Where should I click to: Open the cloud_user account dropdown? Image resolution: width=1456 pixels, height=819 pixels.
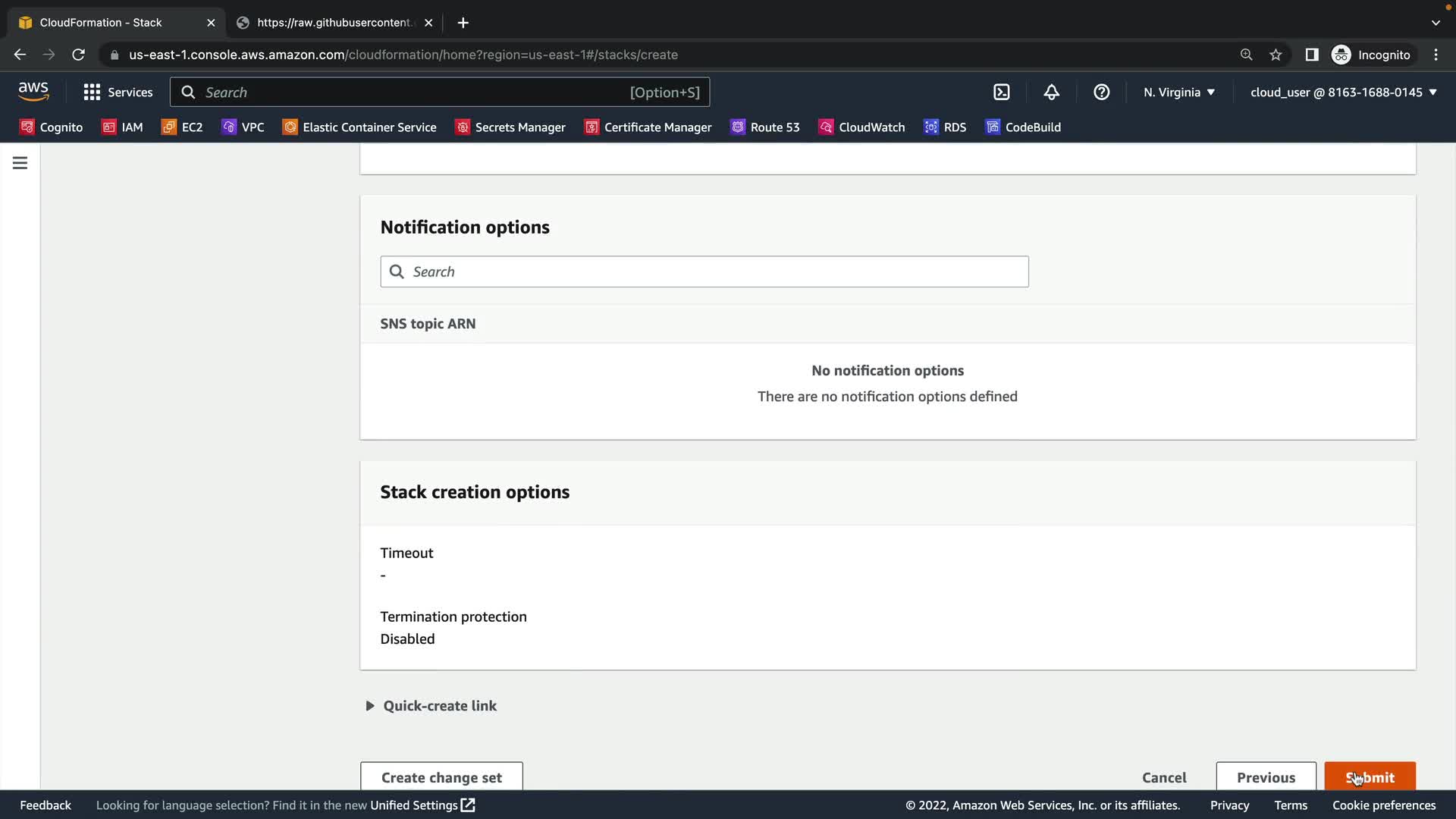pos(1343,92)
